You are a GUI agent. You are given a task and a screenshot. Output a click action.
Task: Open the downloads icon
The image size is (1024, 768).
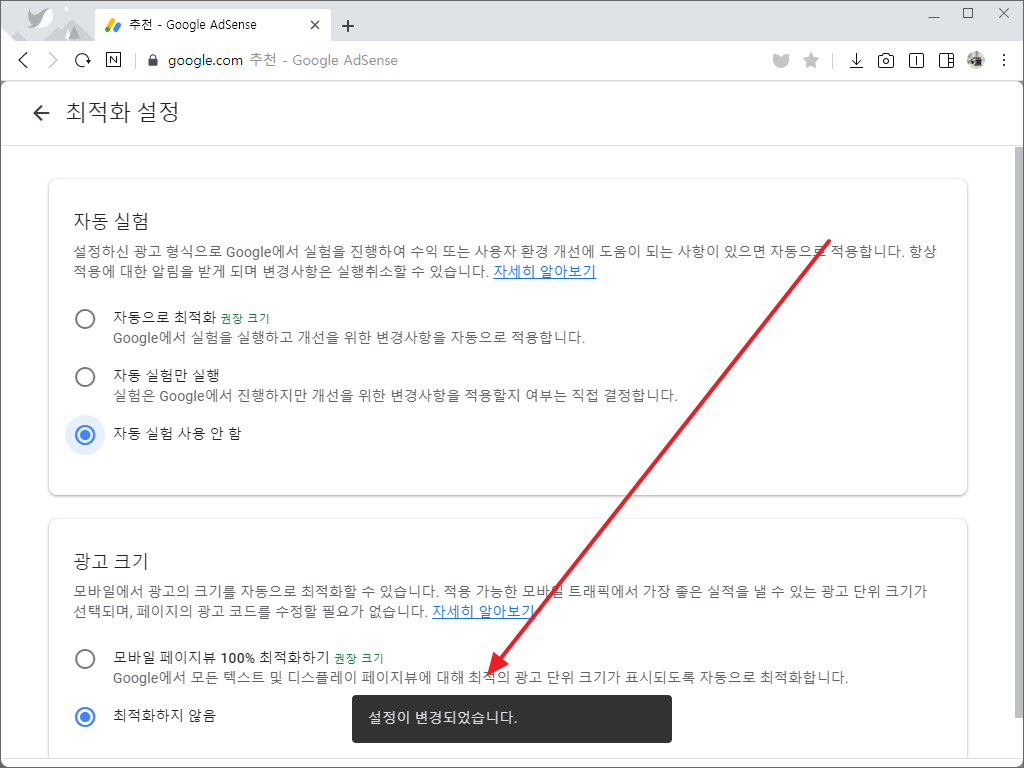[x=856, y=61]
